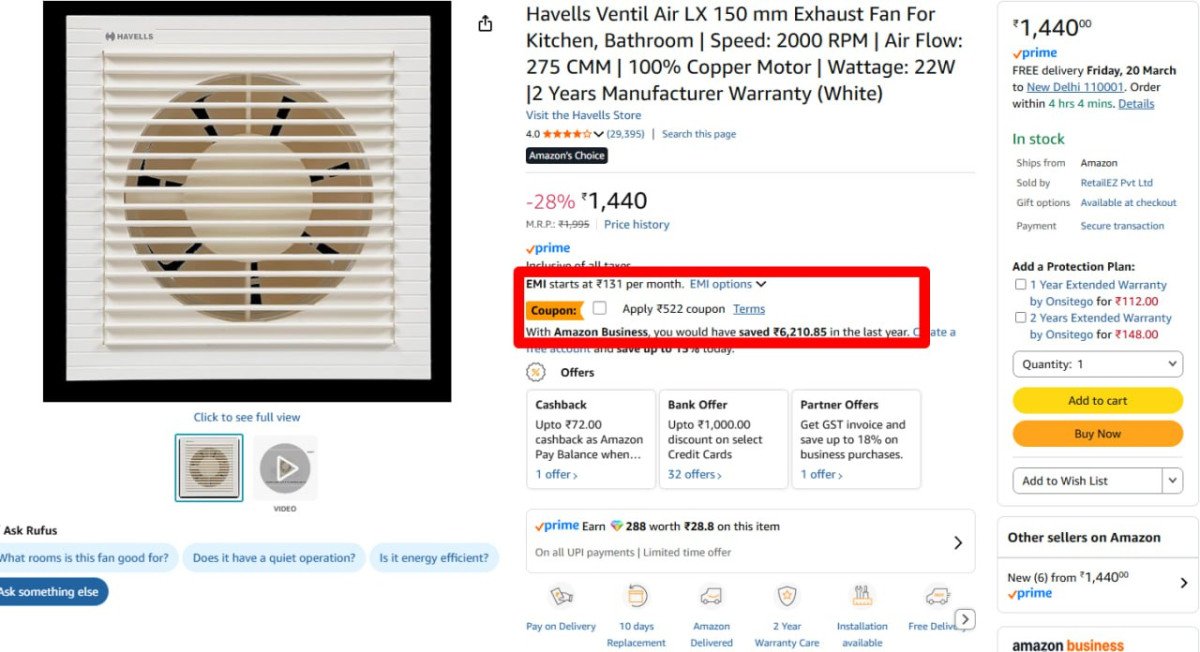Viewport: 1200px width, 652px height.
Task: Click the Amazon Delivered truck icon
Action: pos(711,597)
